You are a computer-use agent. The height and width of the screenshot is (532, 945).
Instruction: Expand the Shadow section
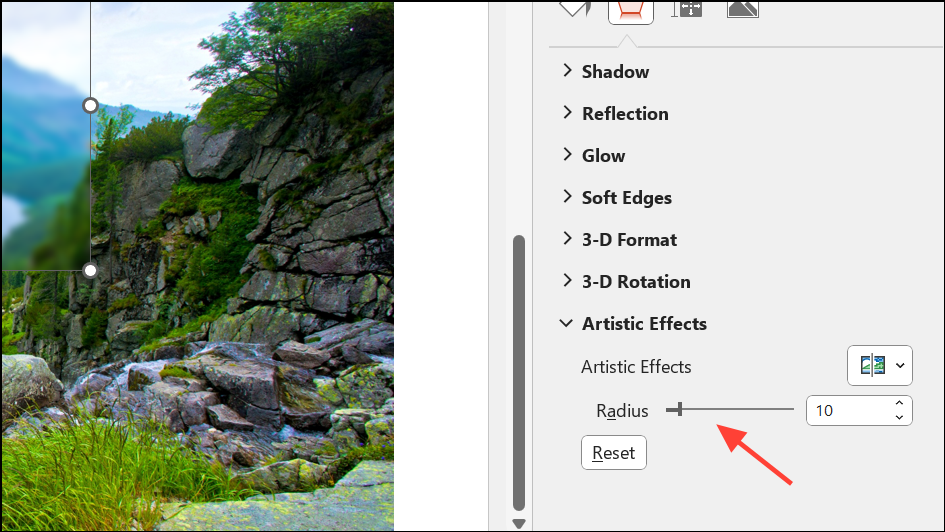point(606,71)
